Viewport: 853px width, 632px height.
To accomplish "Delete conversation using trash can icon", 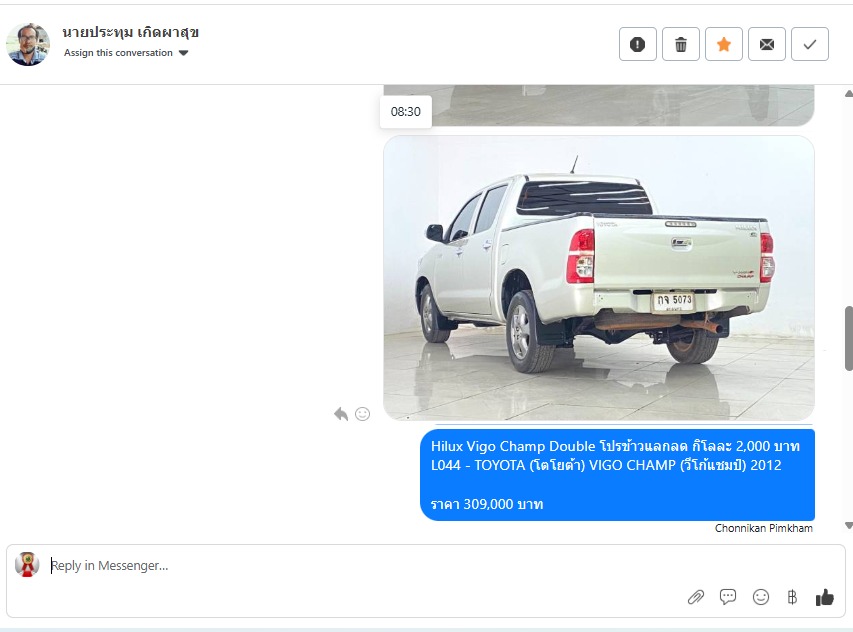I will click(681, 44).
